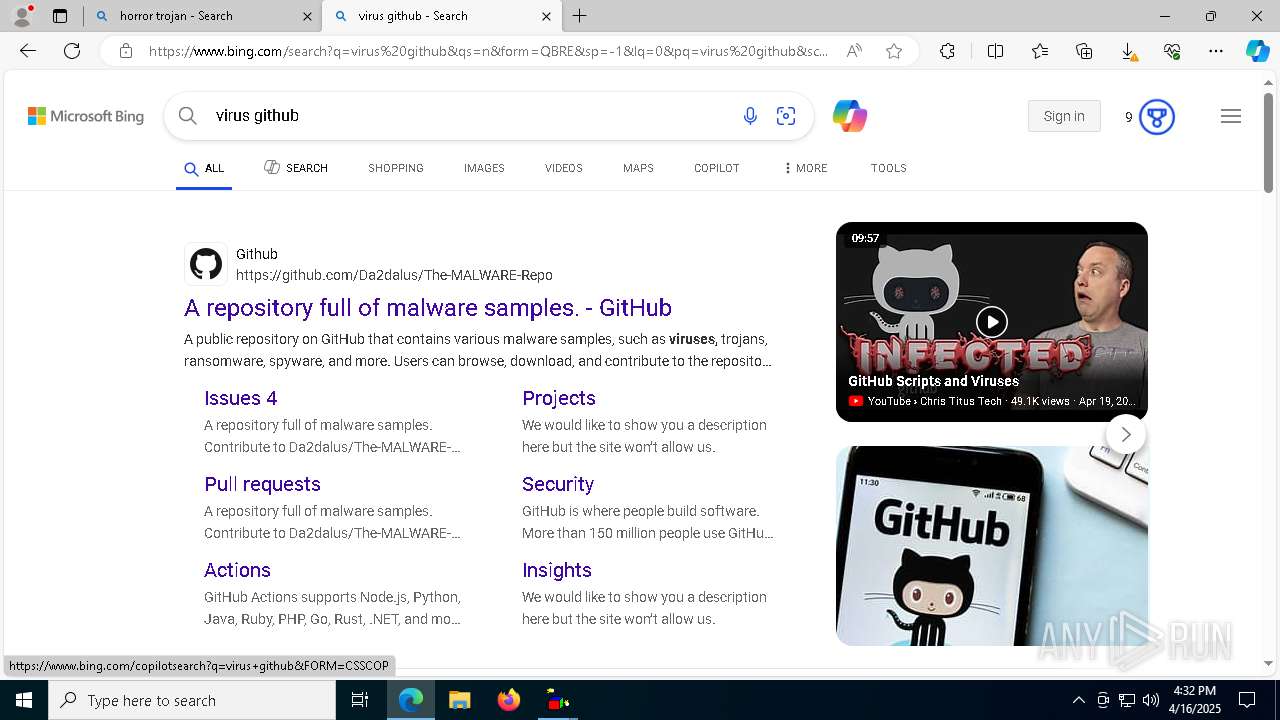Viewport: 1280px width, 720px height.
Task: Open Browser essentials heart icon
Action: pos(1172,51)
